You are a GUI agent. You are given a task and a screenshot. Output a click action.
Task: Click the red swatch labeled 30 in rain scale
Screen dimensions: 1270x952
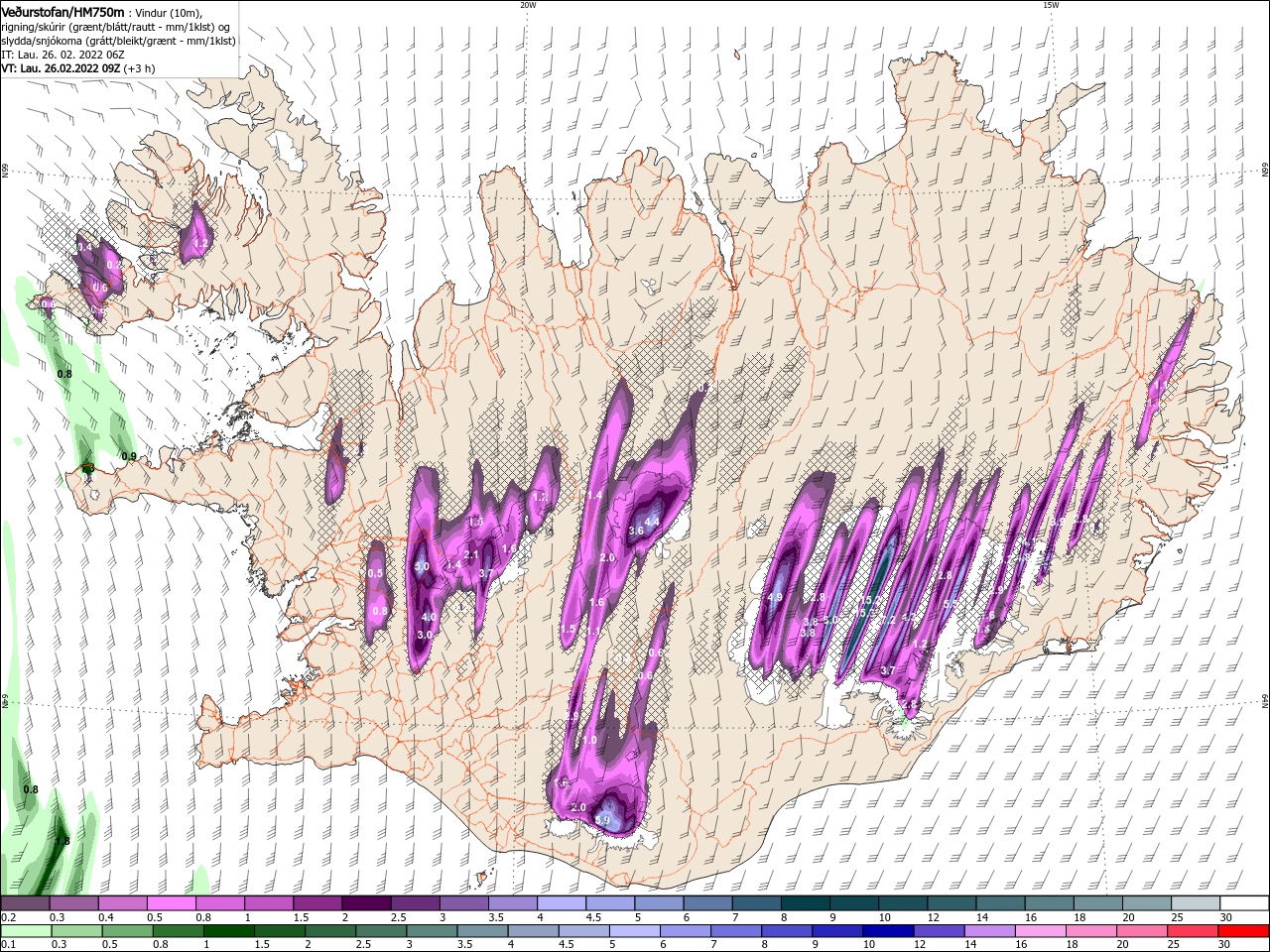1244,931
